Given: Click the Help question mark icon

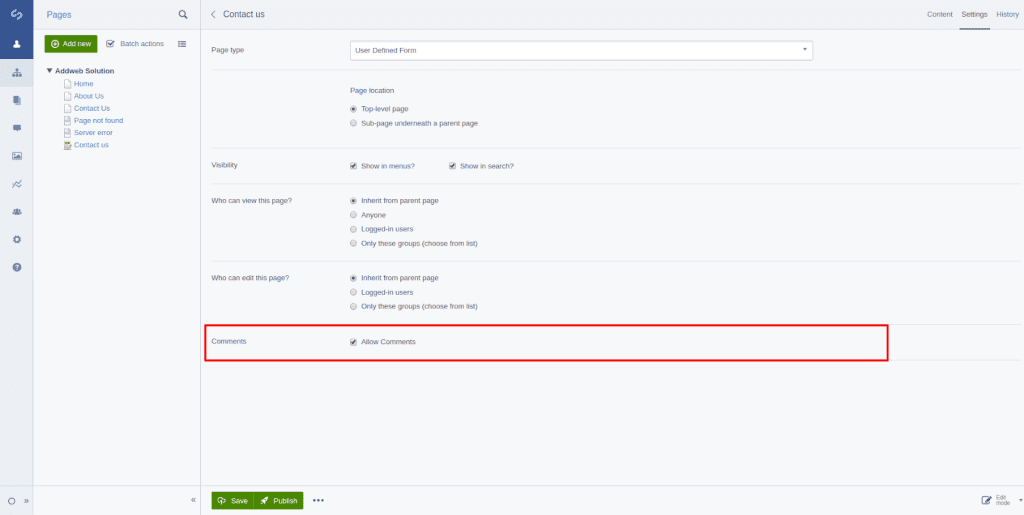Looking at the screenshot, I should tap(16, 268).
